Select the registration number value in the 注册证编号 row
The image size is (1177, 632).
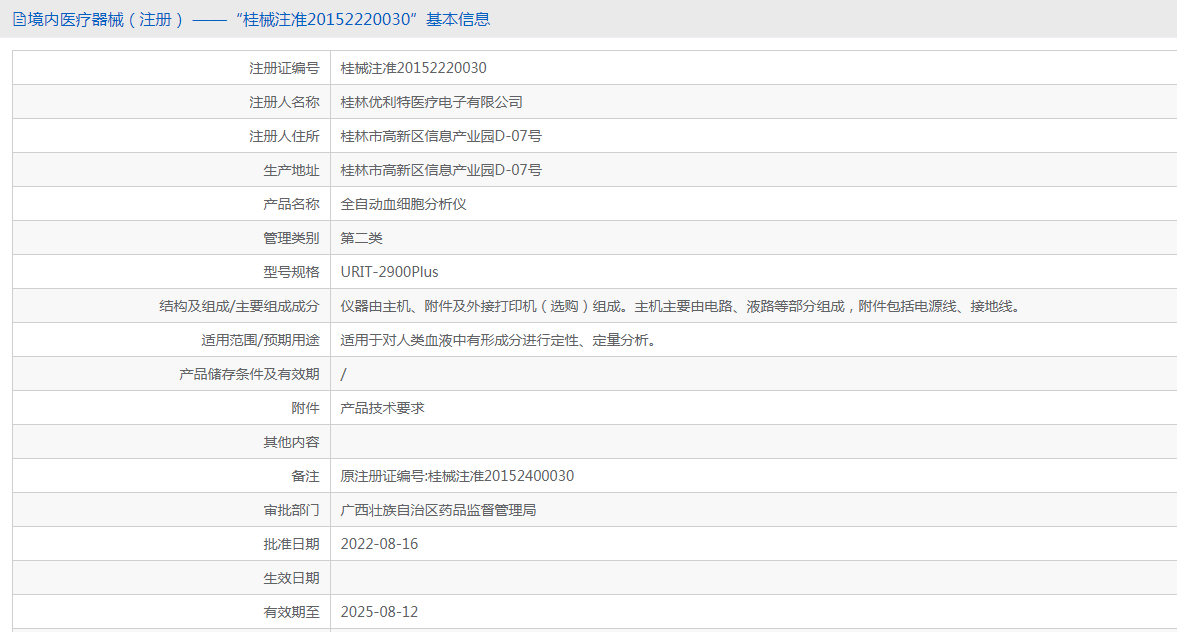(414, 68)
